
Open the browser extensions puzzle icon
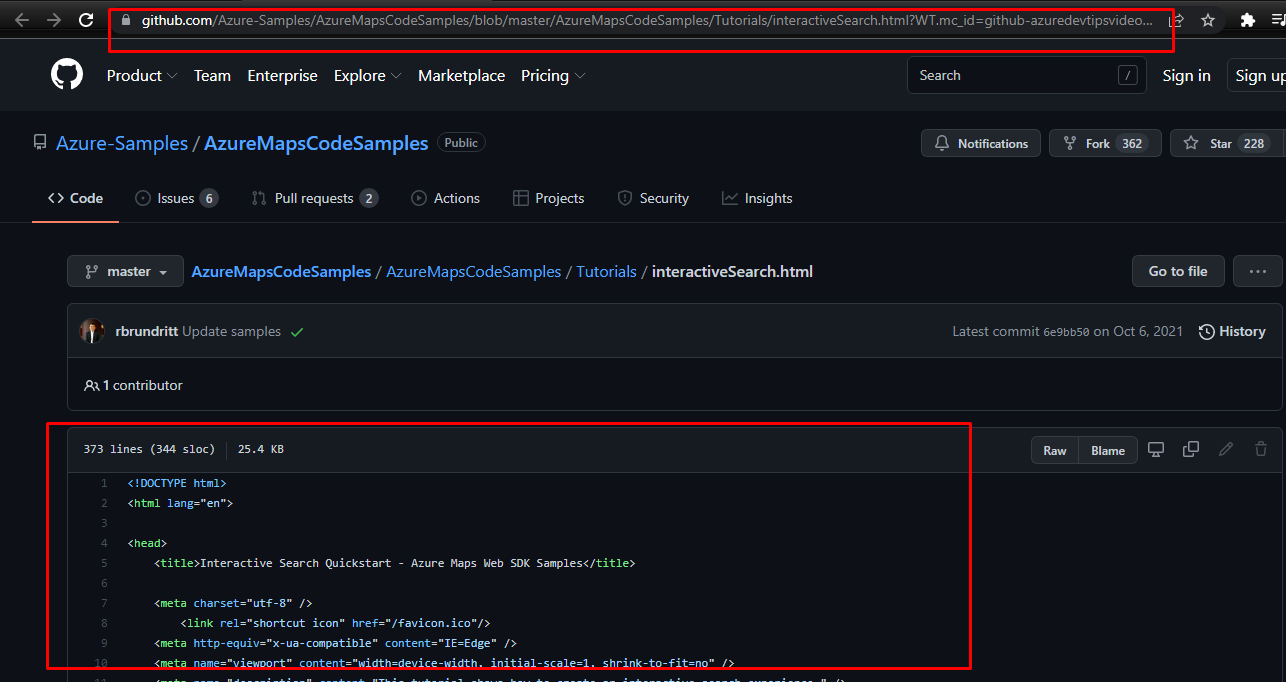(x=1247, y=20)
